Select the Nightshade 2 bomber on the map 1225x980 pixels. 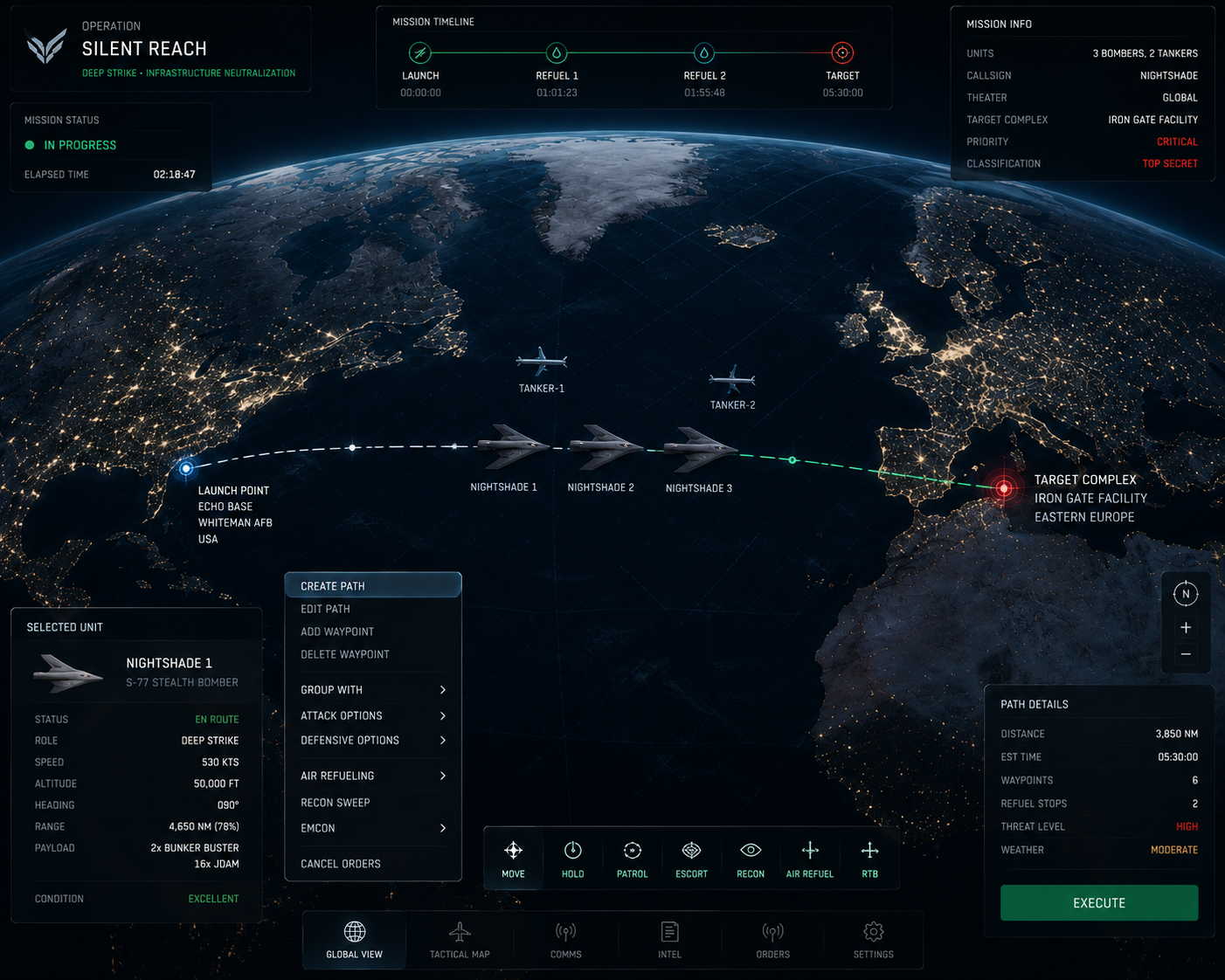[606, 446]
